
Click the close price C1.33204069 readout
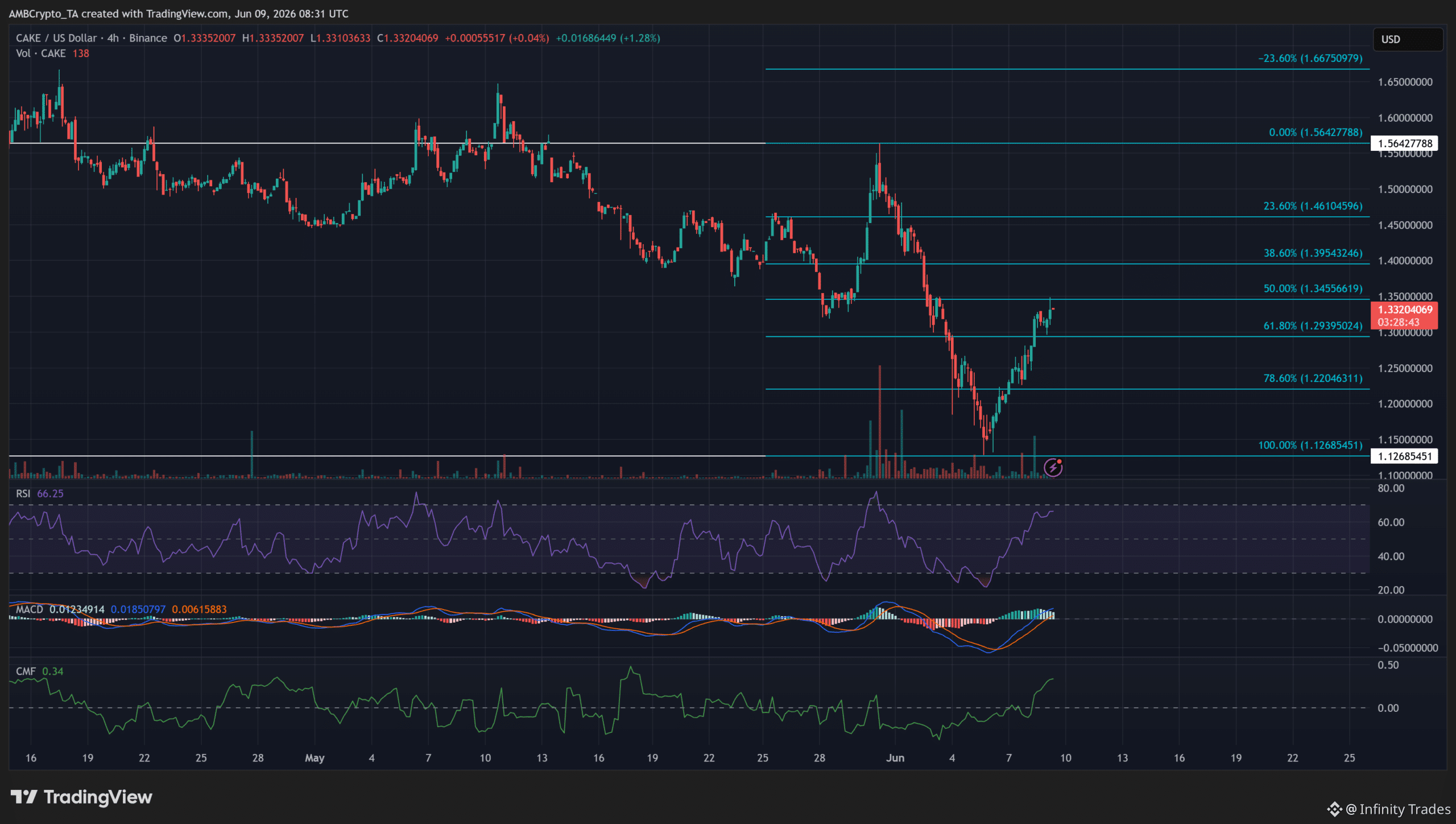pos(407,38)
